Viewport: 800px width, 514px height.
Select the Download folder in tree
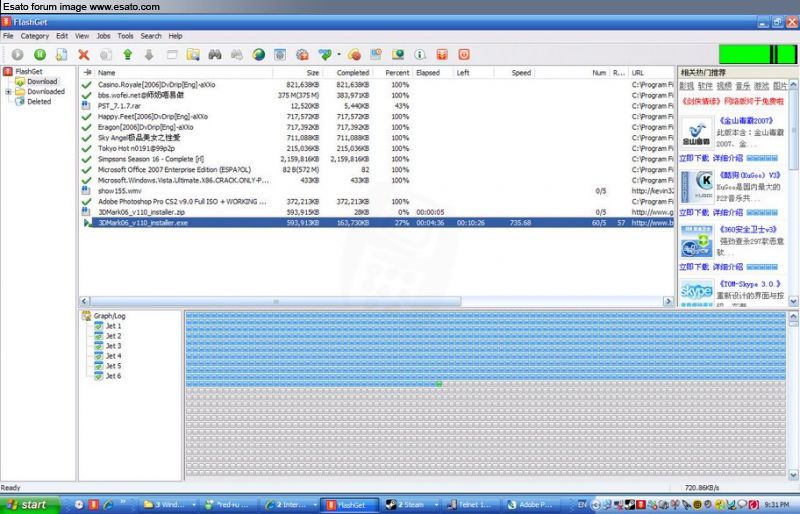[42, 82]
